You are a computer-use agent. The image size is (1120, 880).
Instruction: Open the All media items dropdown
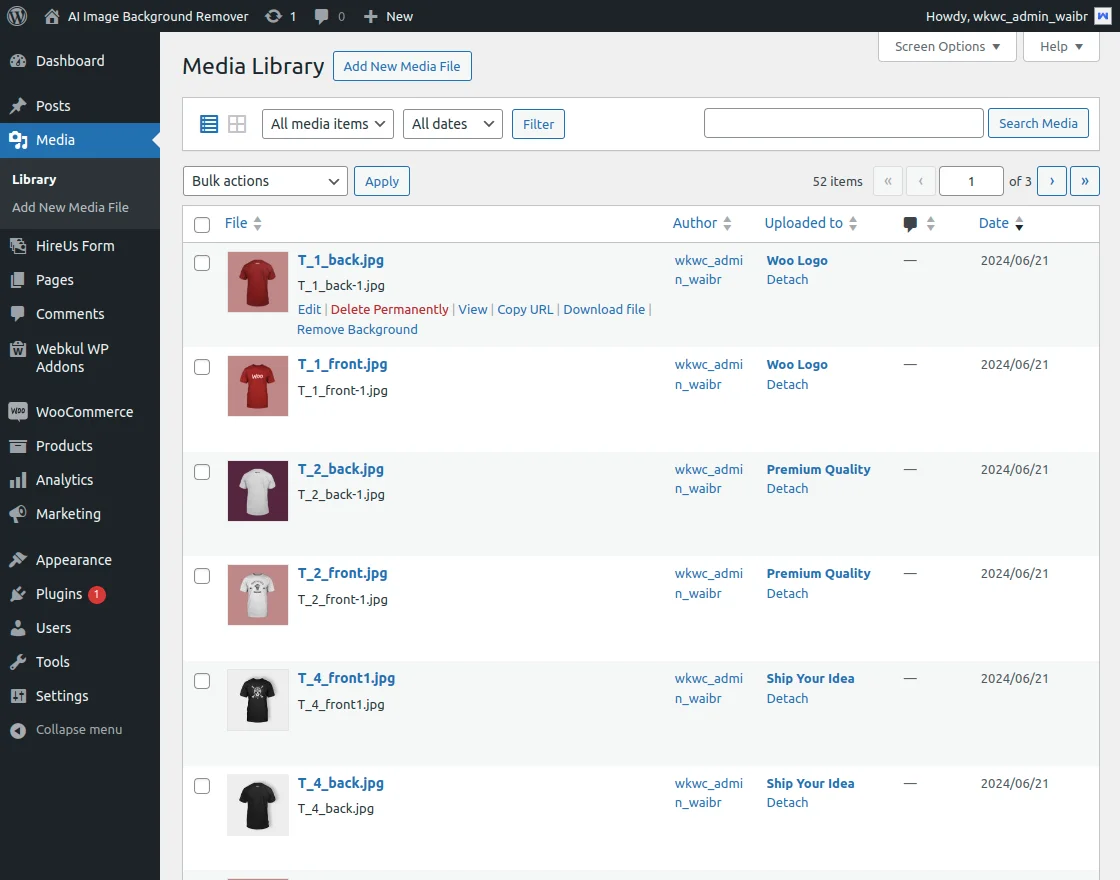[x=328, y=124]
